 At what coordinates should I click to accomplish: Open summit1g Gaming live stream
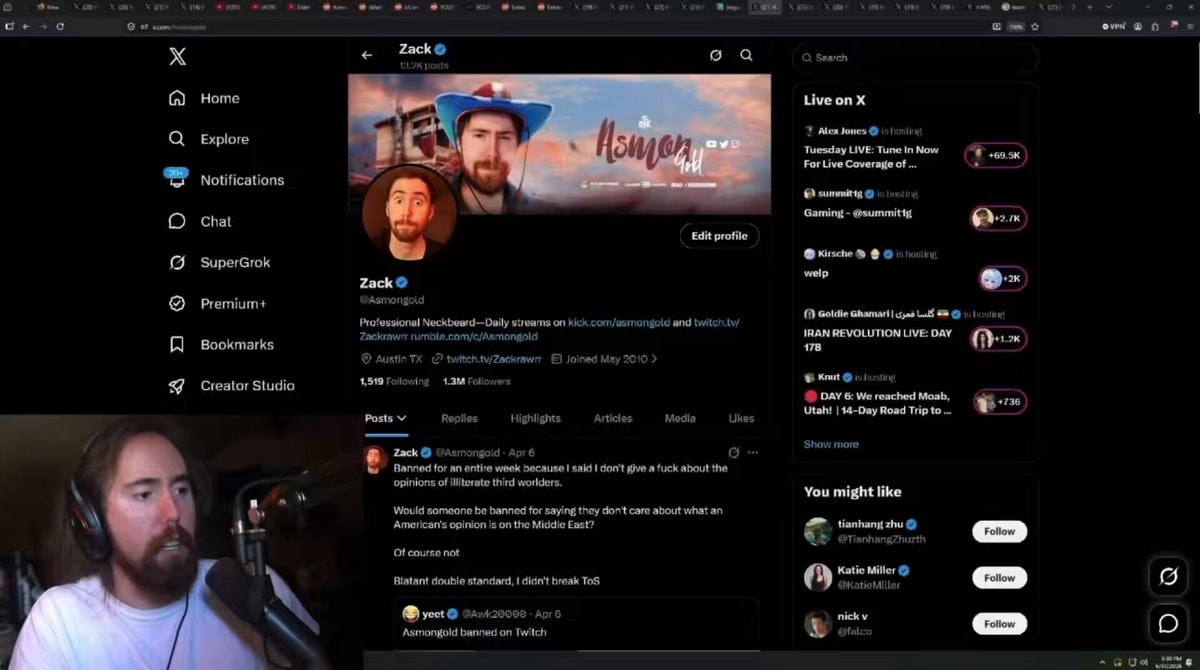coord(857,213)
